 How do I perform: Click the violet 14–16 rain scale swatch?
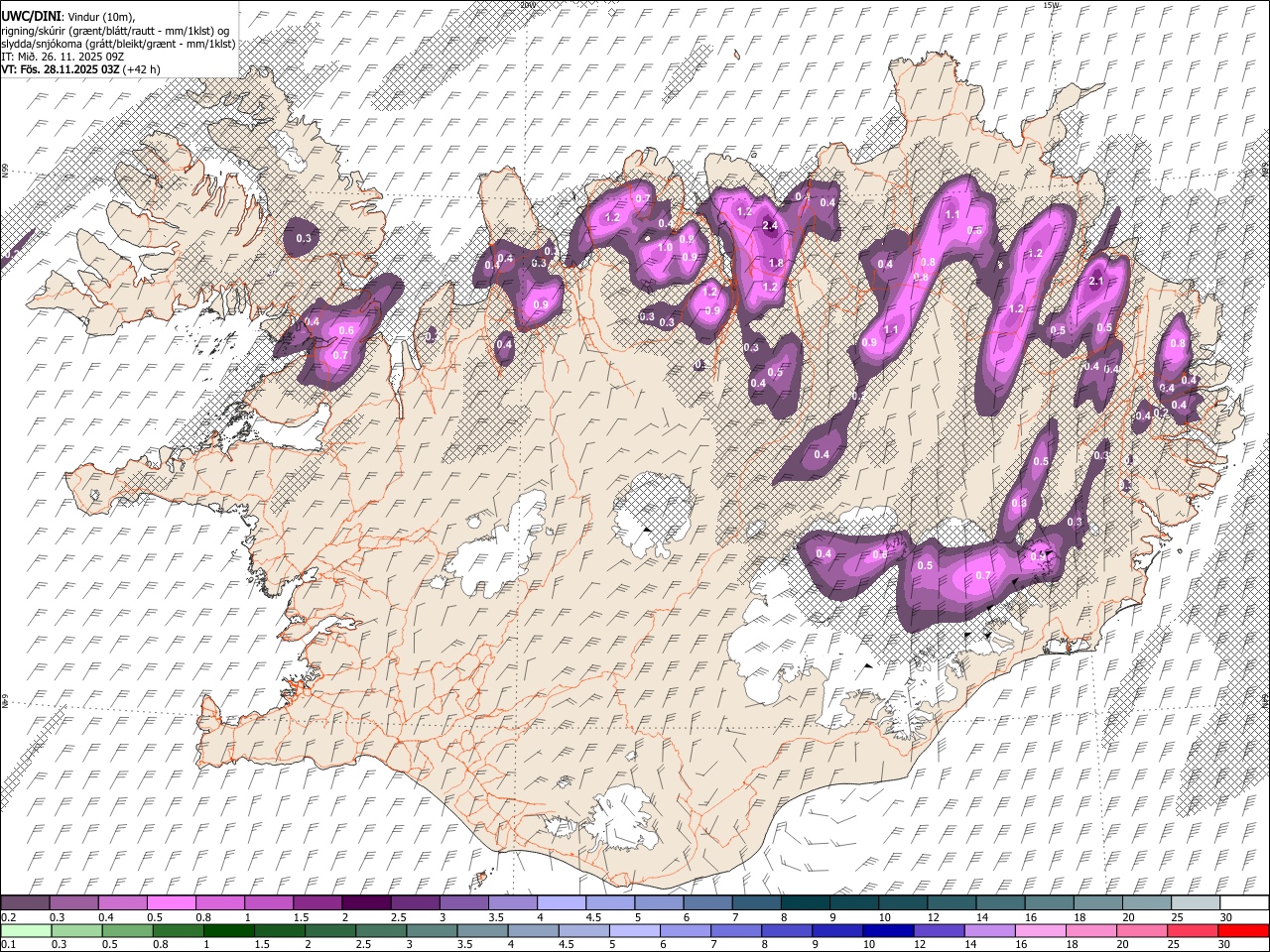pos(988,930)
